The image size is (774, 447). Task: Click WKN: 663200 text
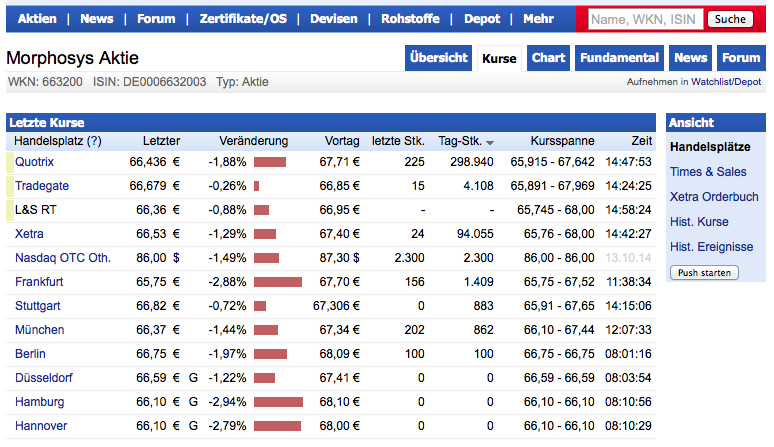45,82
